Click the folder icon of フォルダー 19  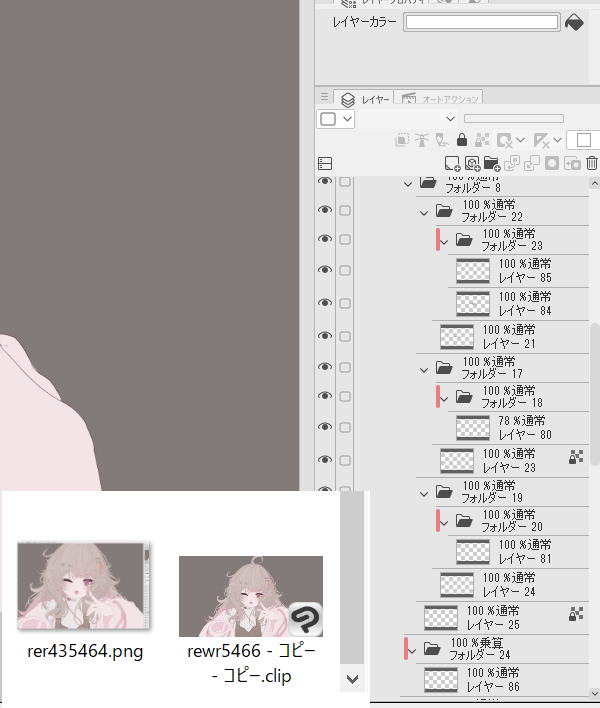444,492
